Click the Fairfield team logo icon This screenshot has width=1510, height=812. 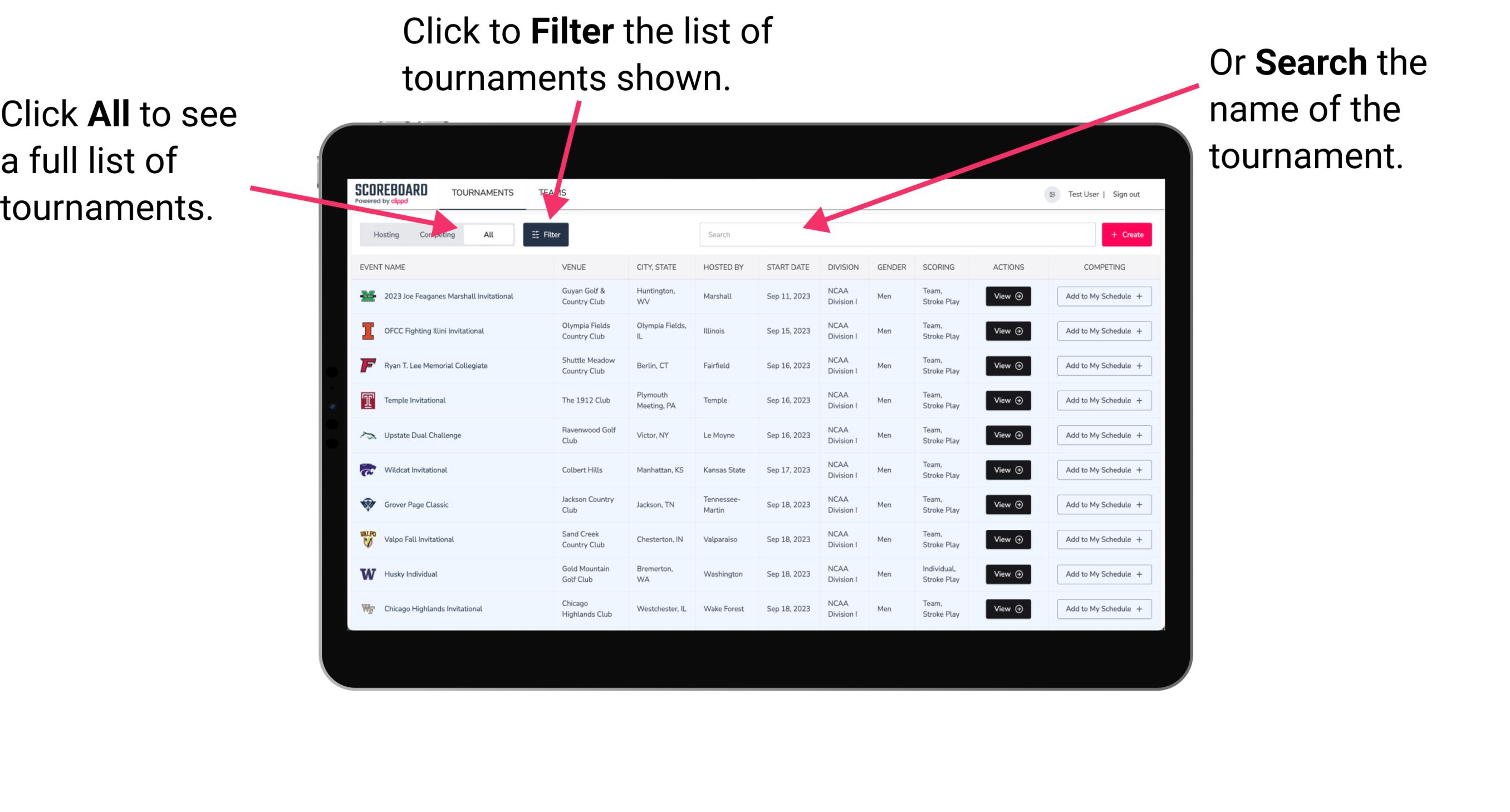(367, 366)
